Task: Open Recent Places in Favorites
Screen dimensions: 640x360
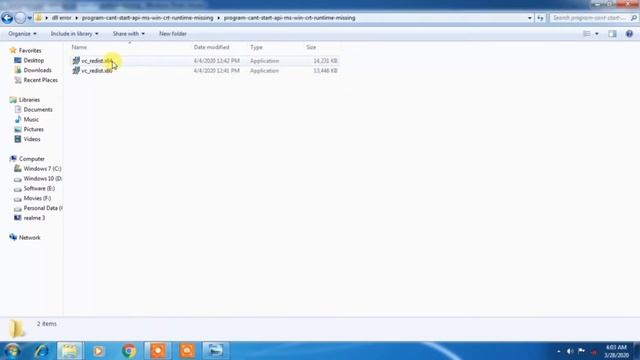Action: (40, 80)
